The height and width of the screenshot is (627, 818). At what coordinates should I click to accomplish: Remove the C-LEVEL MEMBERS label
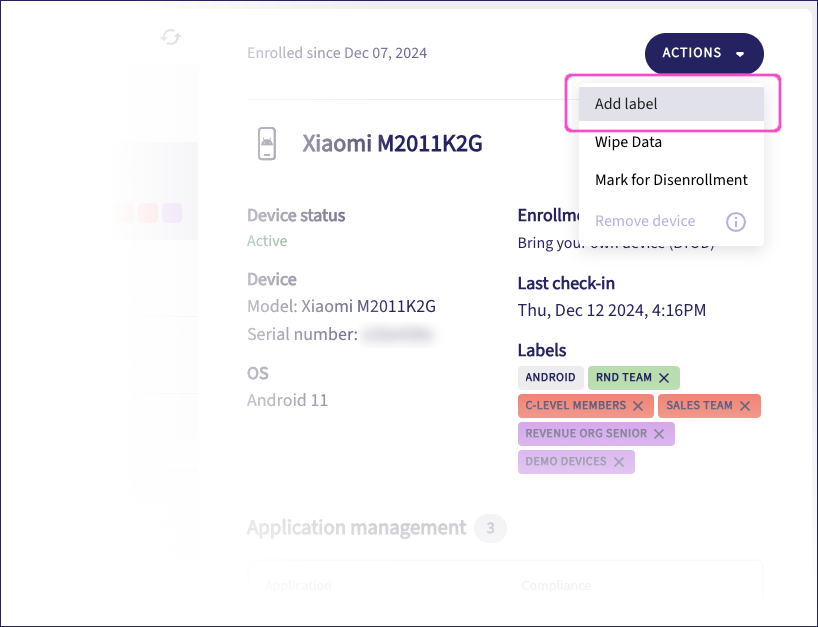tap(638, 406)
